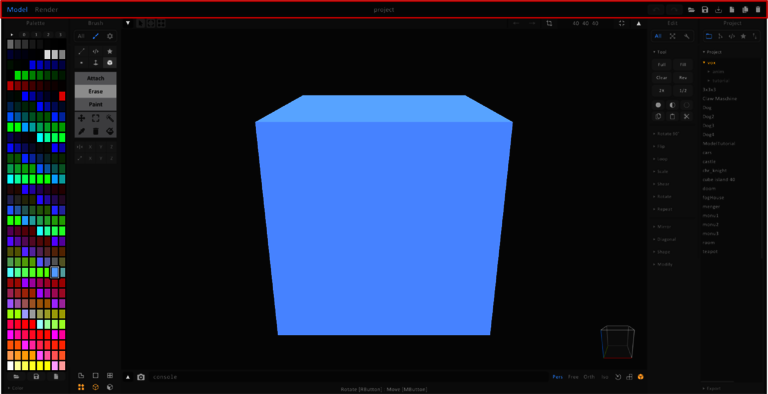Click the Undo arrow in the top bar

point(656,10)
